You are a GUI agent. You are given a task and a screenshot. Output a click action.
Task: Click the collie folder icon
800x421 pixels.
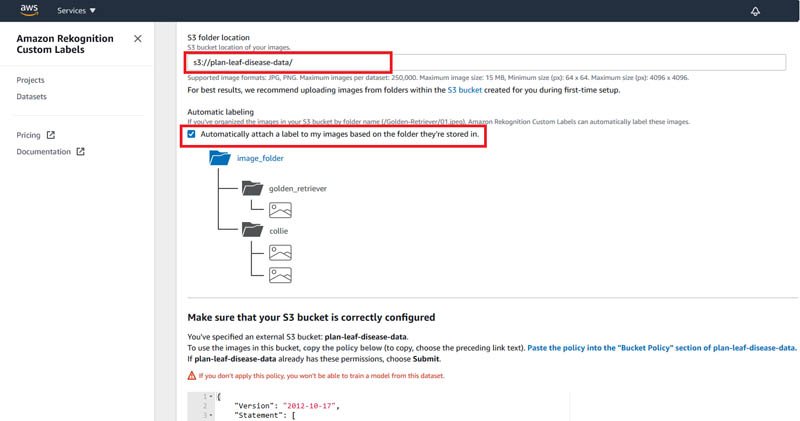pos(253,230)
